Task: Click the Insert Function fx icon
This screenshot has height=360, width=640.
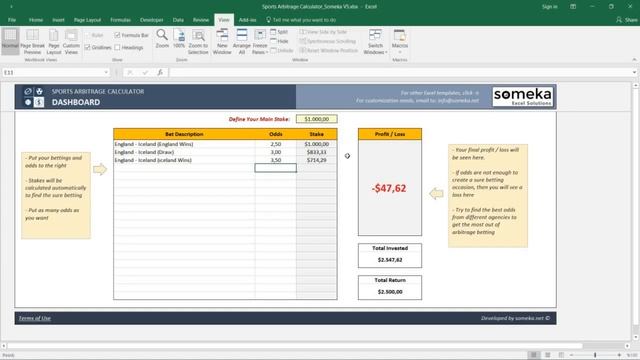Action: 160,72
